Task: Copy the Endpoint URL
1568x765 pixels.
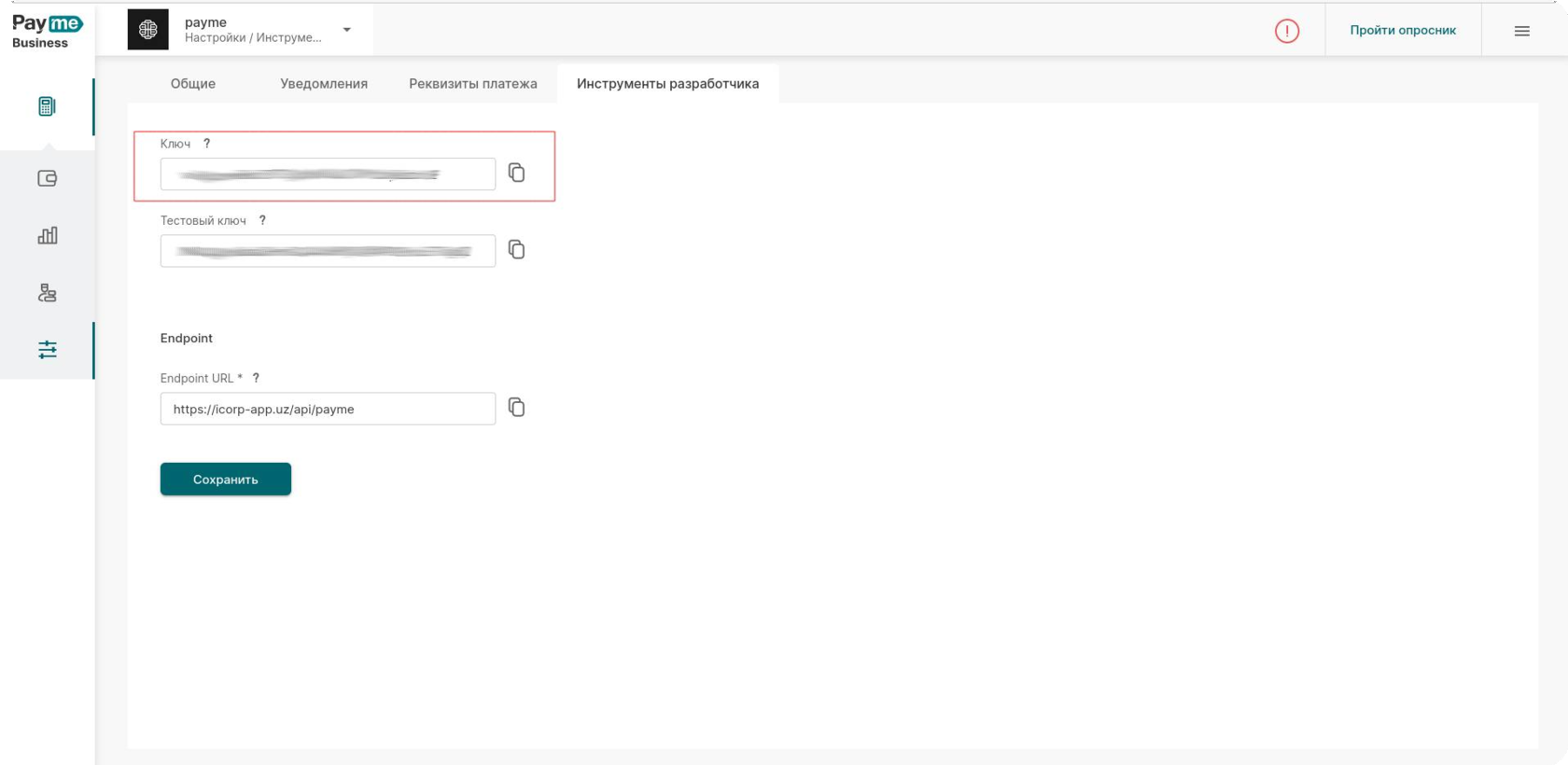Action: [516, 408]
